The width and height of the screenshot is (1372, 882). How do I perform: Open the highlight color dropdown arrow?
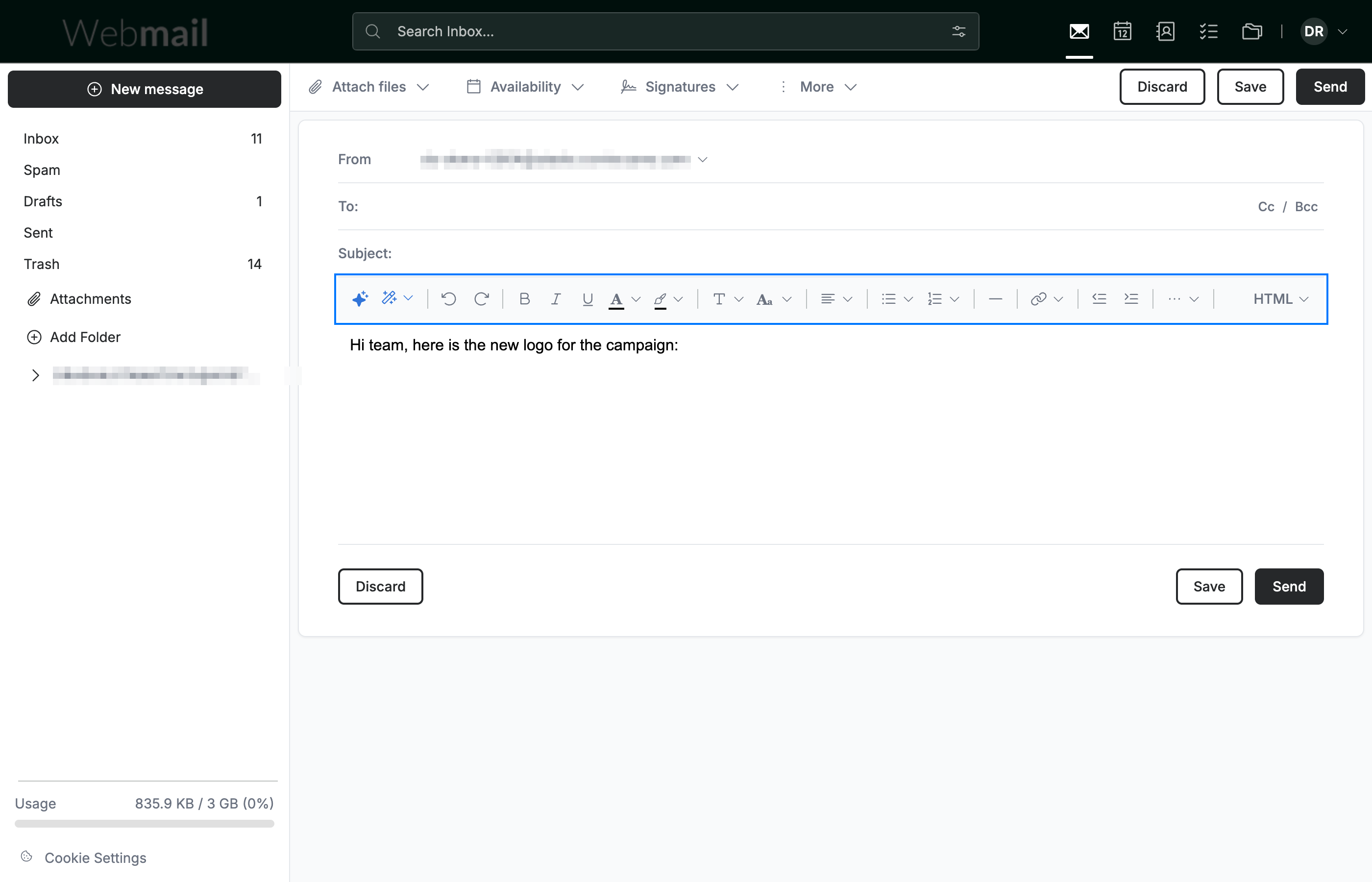tap(679, 299)
